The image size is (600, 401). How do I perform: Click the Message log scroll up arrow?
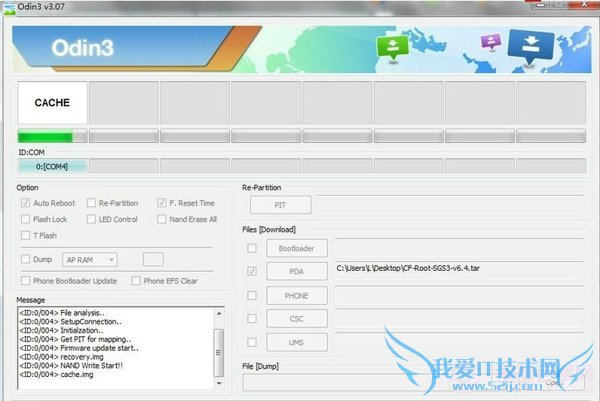point(219,314)
